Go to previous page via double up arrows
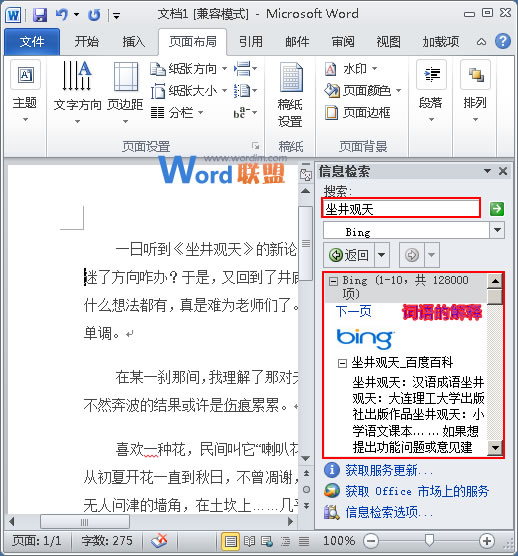 (306, 473)
